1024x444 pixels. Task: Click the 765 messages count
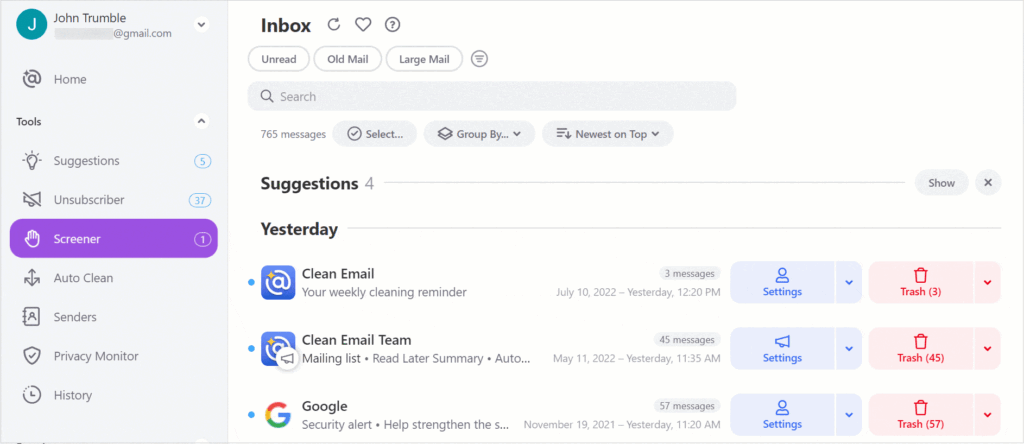pos(293,135)
